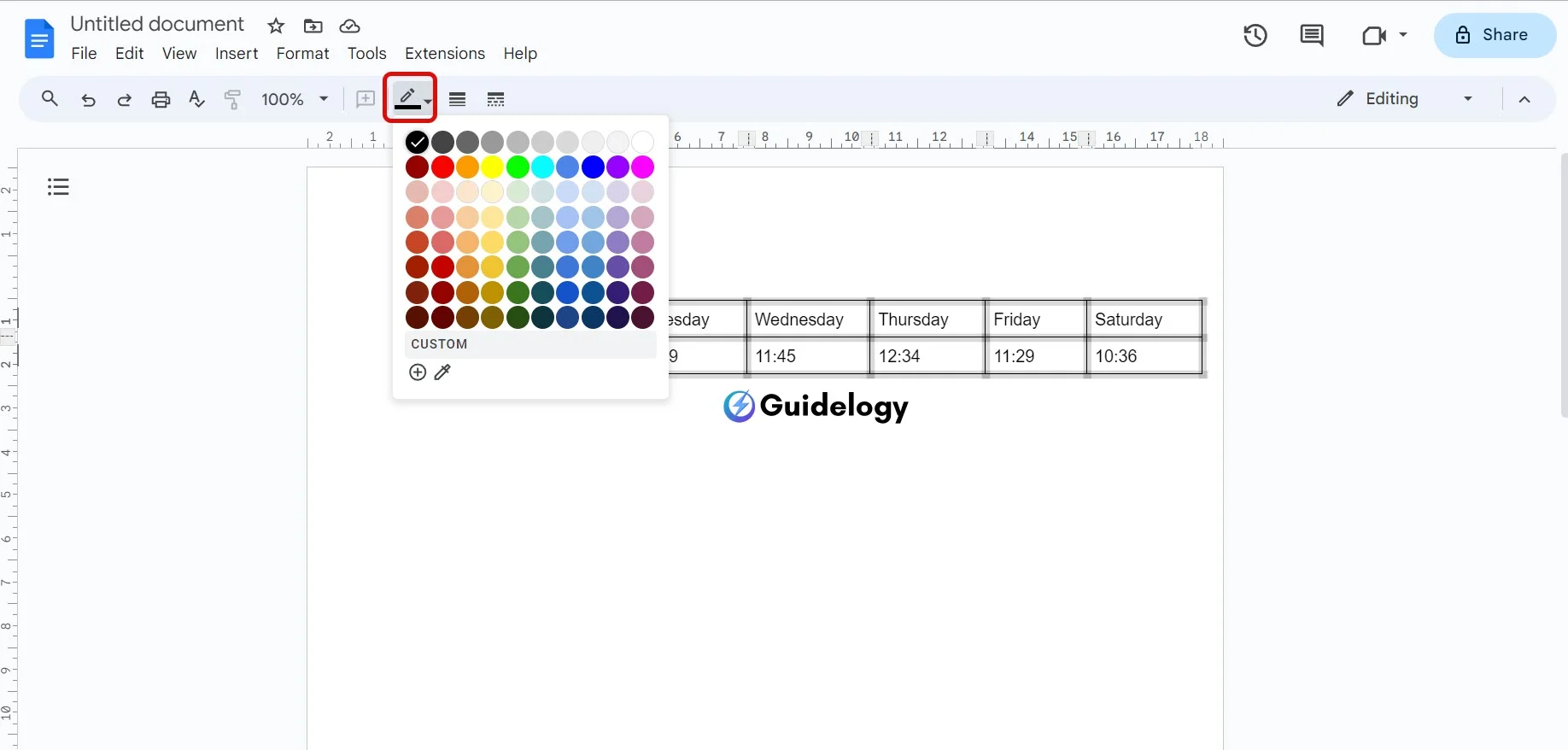The image size is (1568, 750).
Task: Open the Editing mode dropdown
Action: 1405,99
